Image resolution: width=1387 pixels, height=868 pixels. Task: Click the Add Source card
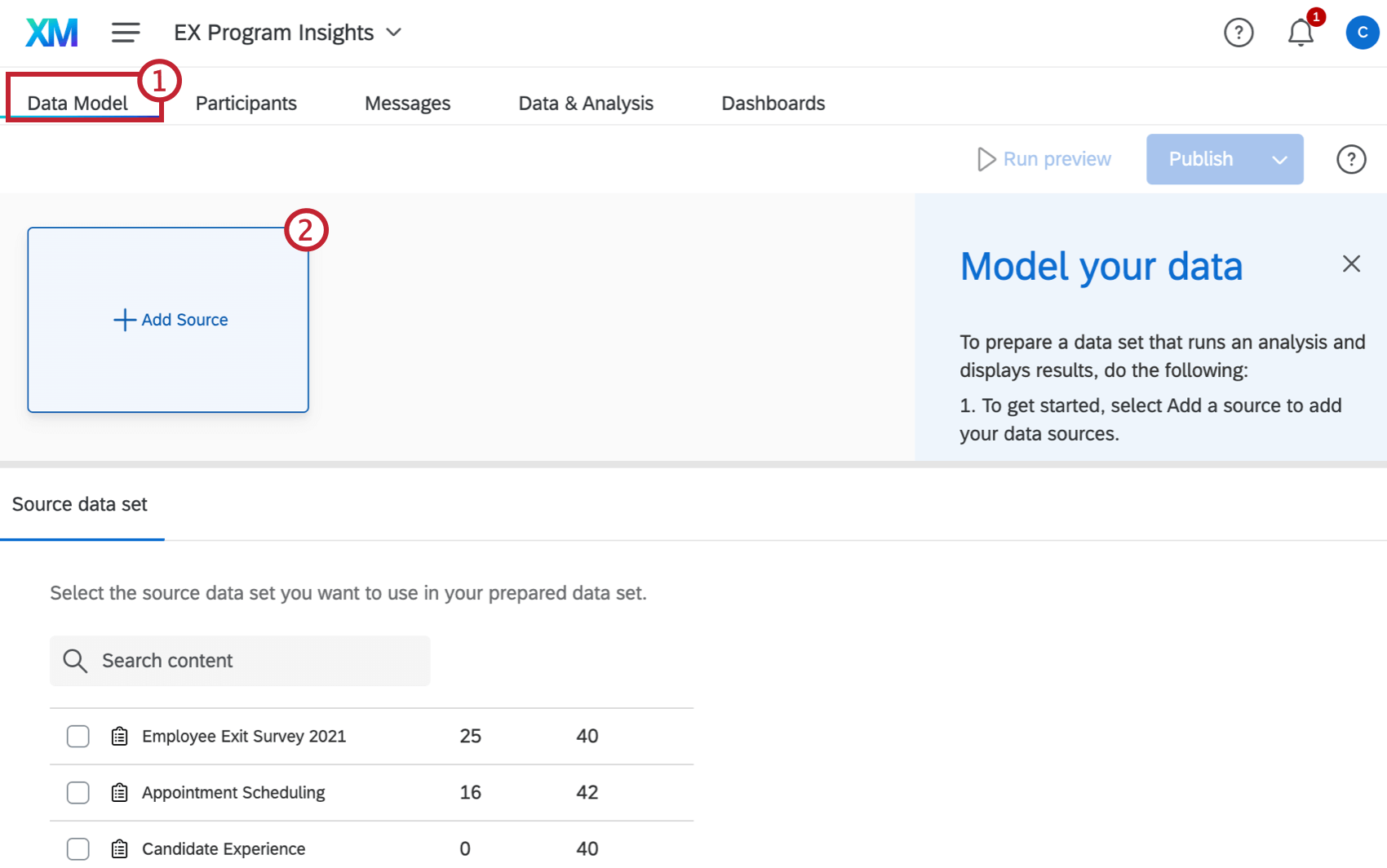click(x=169, y=320)
